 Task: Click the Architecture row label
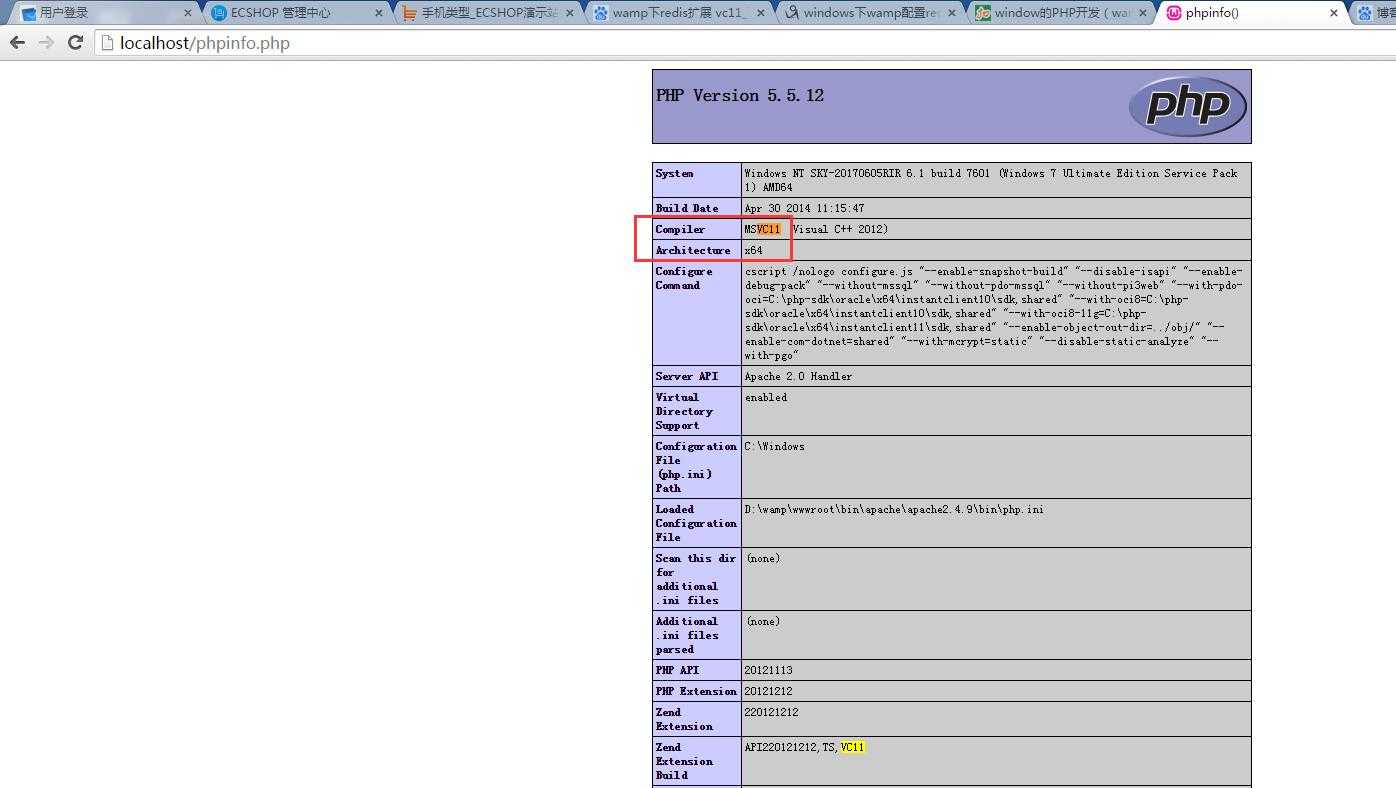(693, 251)
